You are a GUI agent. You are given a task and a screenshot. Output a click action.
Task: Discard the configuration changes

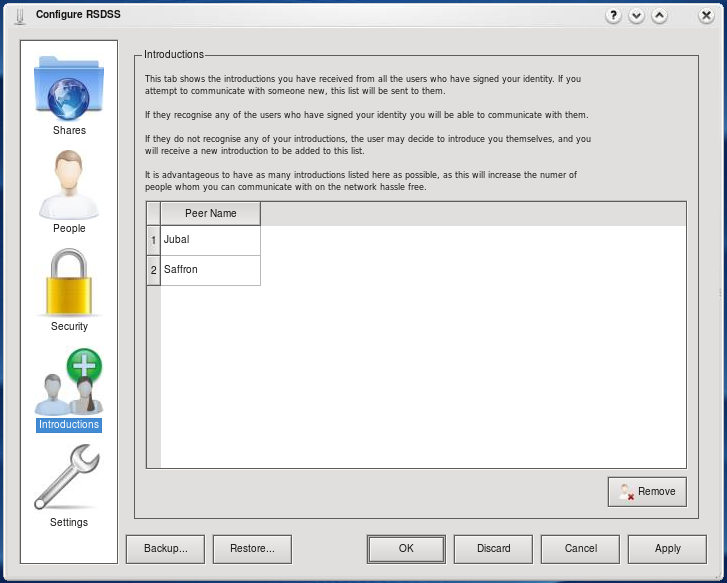[x=493, y=548]
